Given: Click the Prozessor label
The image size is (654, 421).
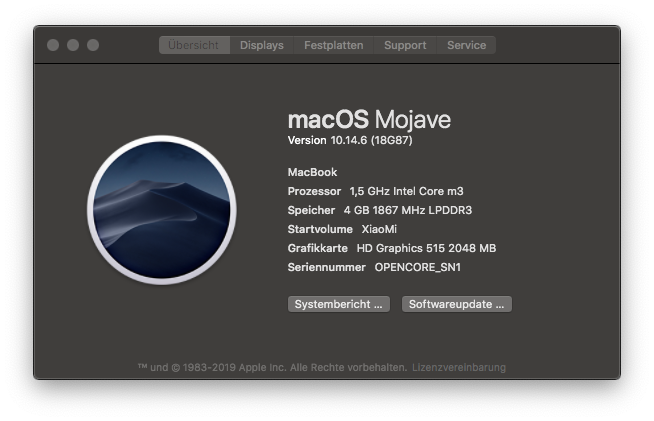Looking at the screenshot, I should coord(314,191).
